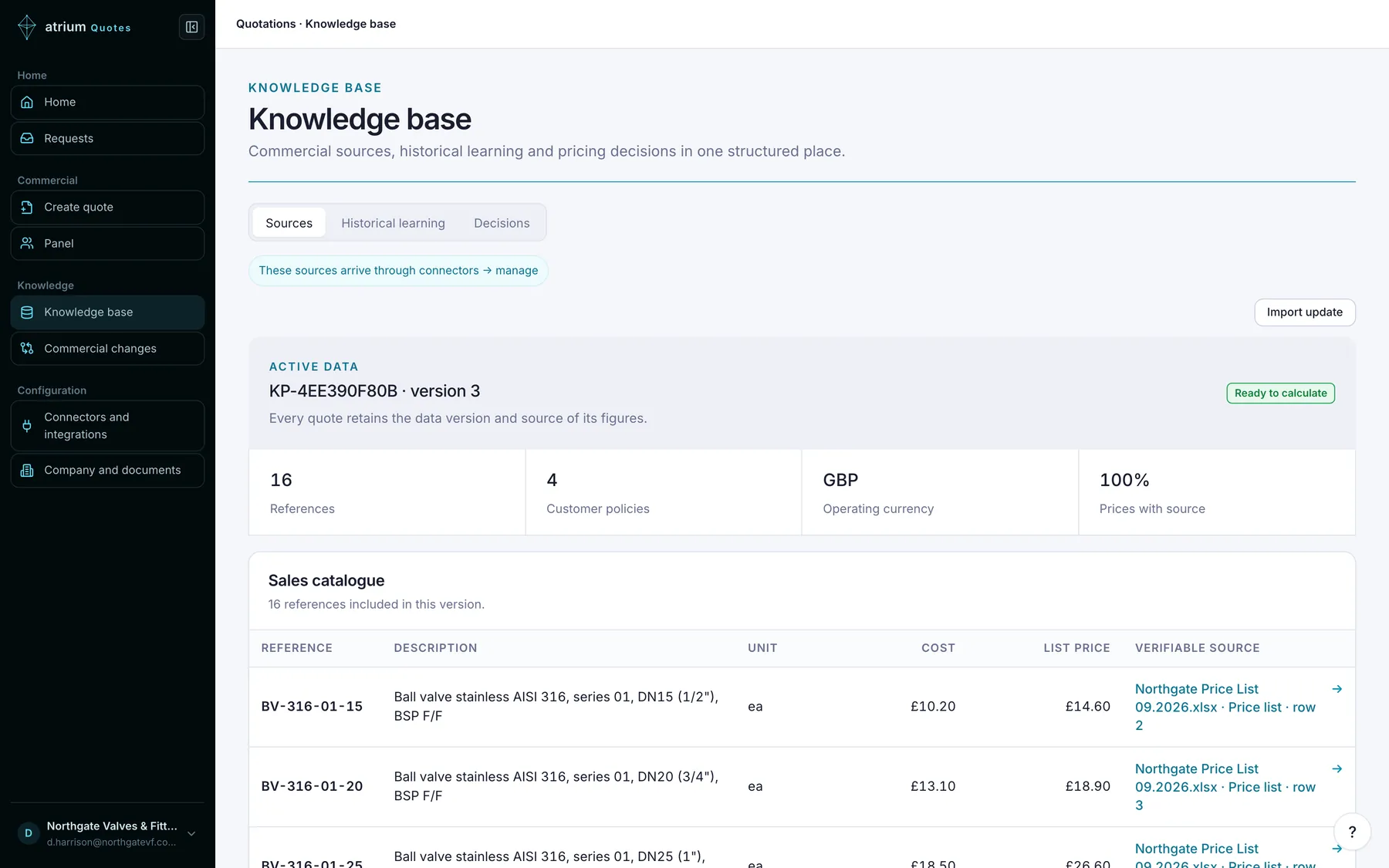Click the Ready to calculate status badge

(1281, 393)
